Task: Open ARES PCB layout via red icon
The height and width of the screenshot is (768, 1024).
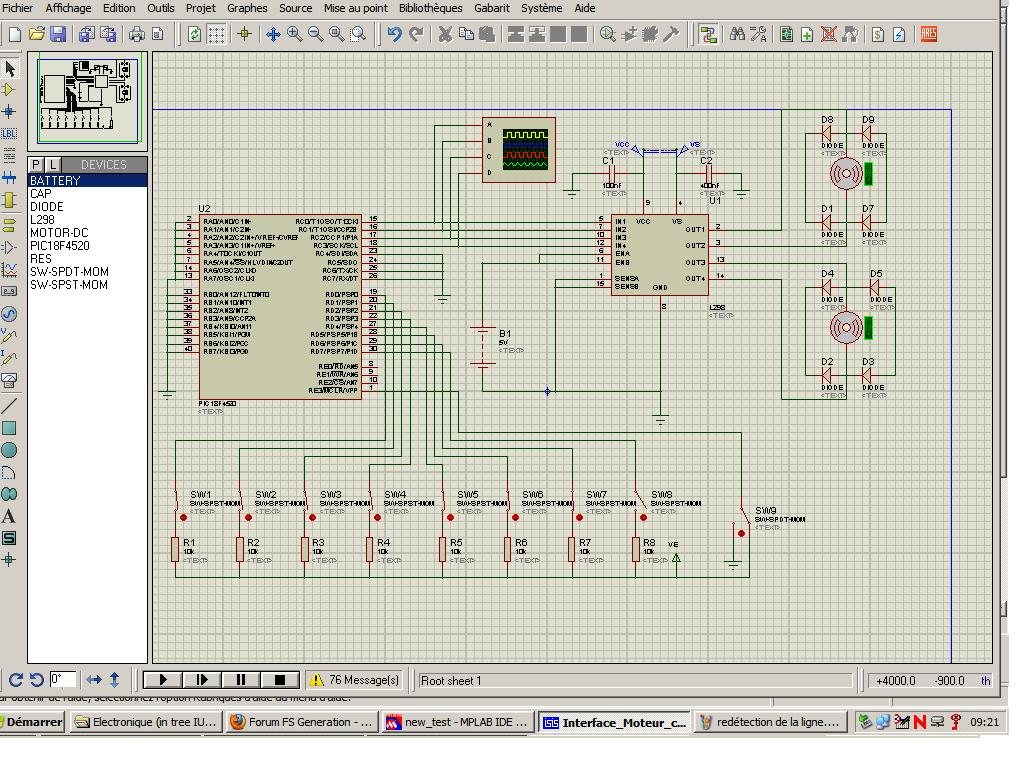Action: click(928, 34)
